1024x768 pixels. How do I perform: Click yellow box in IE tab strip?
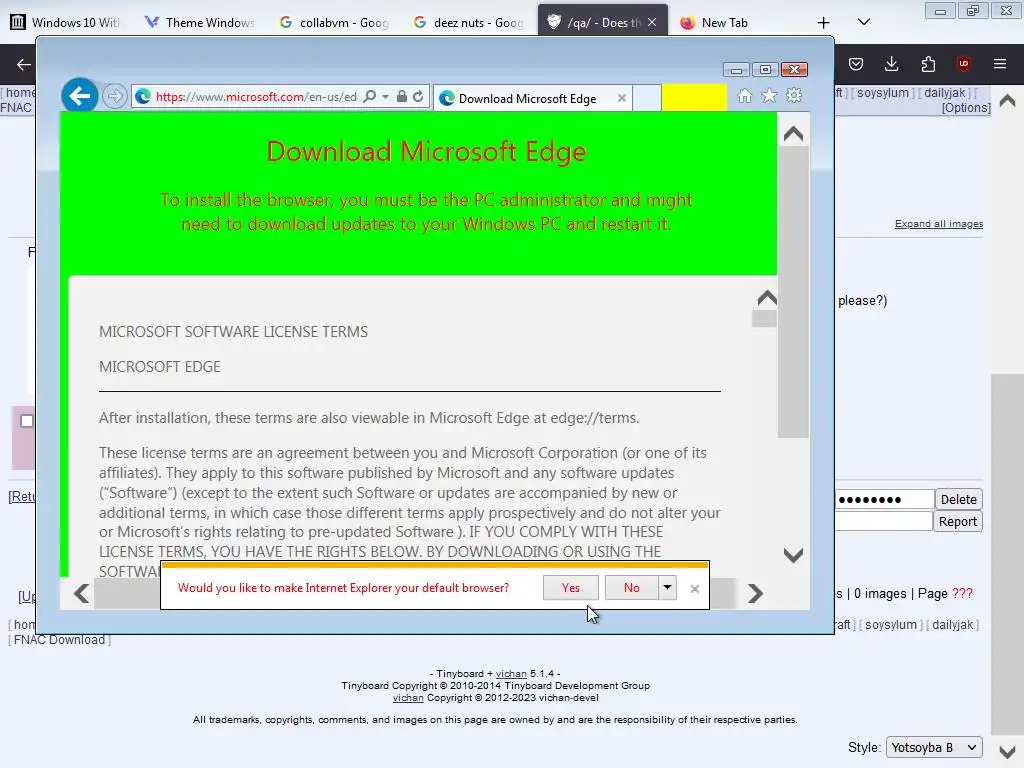(x=694, y=98)
